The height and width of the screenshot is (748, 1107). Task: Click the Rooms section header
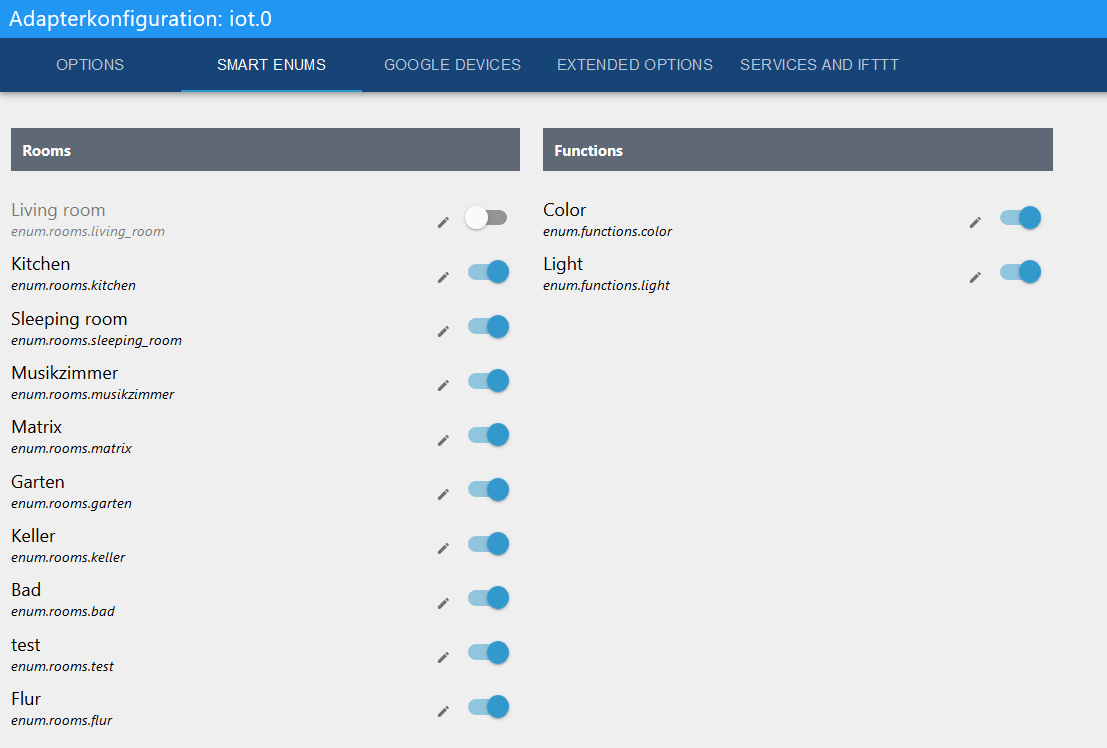pos(265,150)
